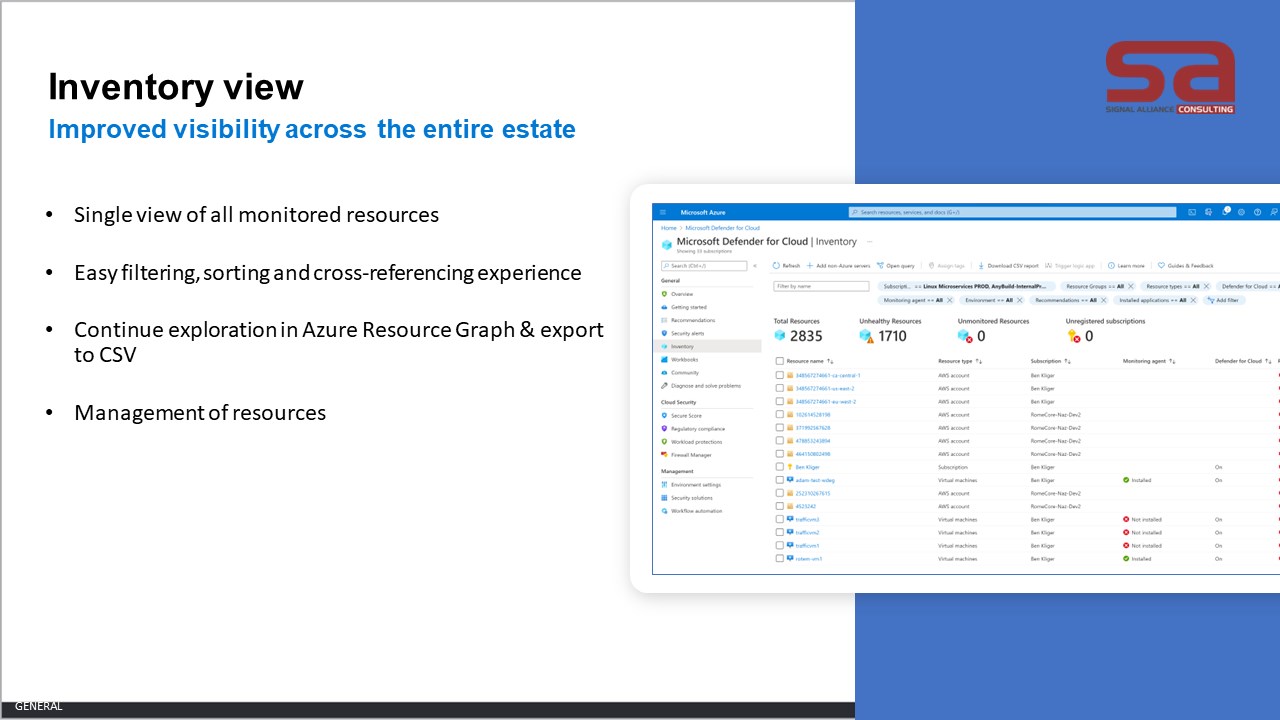Image resolution: width=1280 pixels, height=720 pixels.
Task: Check the box for 348567274661-us-east-2
Action: tap(780, 388)
